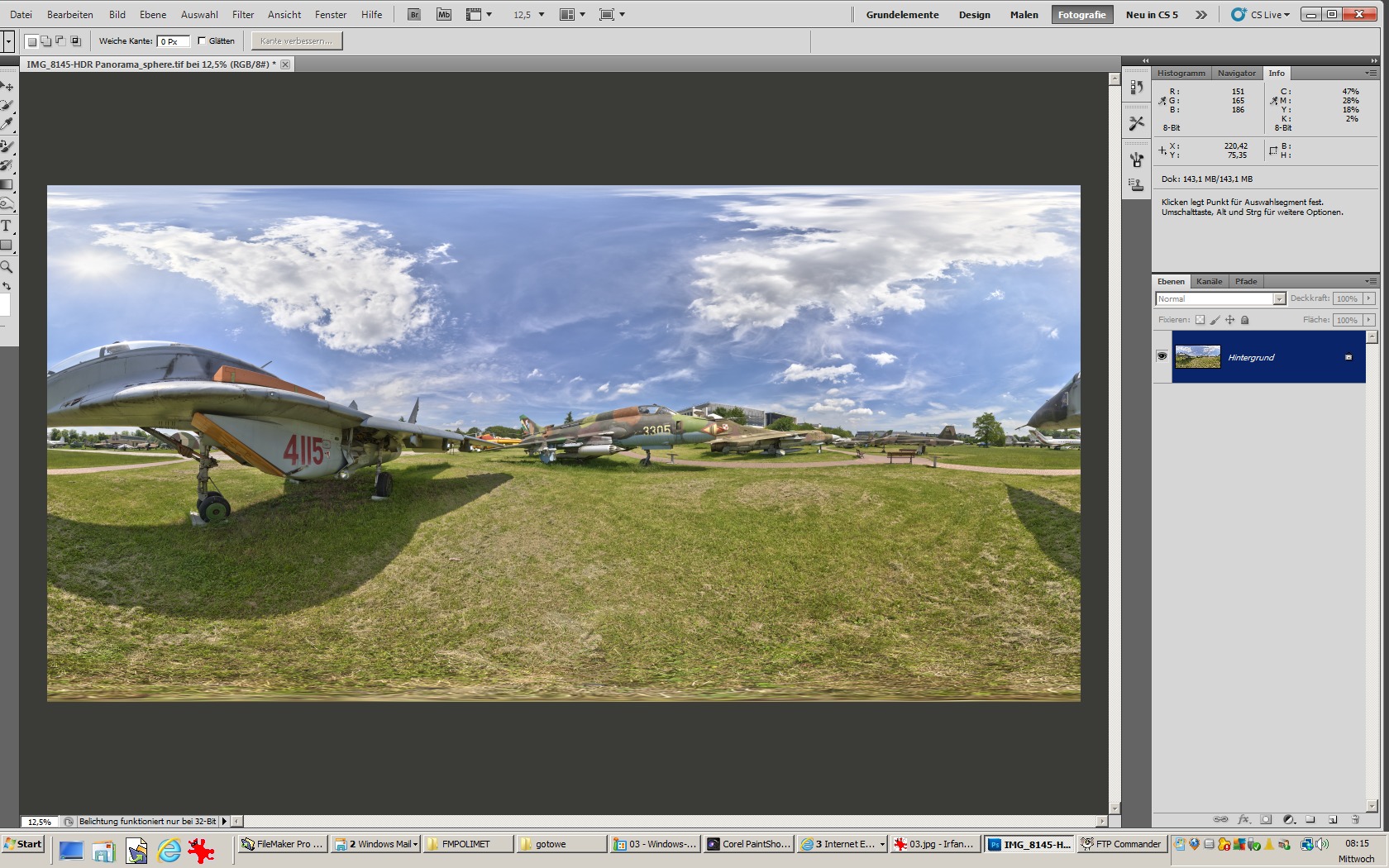This screenshot has width=1389, height=868.
Task: Click the delete layer trash icon
Action: (x=1355, y=820)
